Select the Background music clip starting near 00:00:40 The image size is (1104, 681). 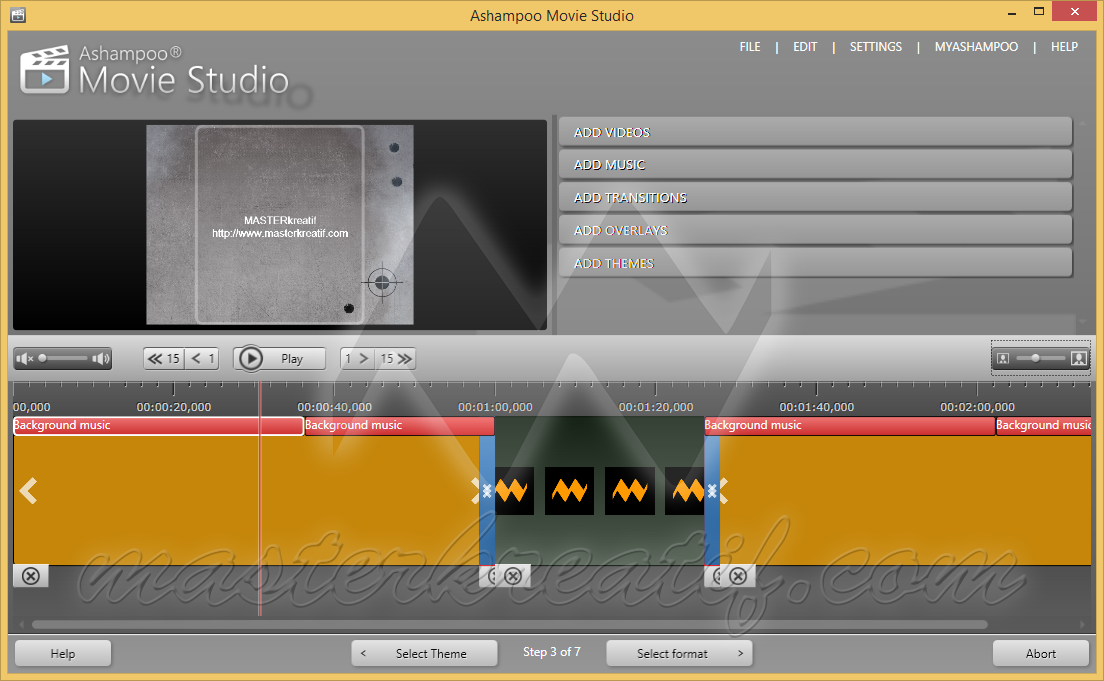click(399, 425)
